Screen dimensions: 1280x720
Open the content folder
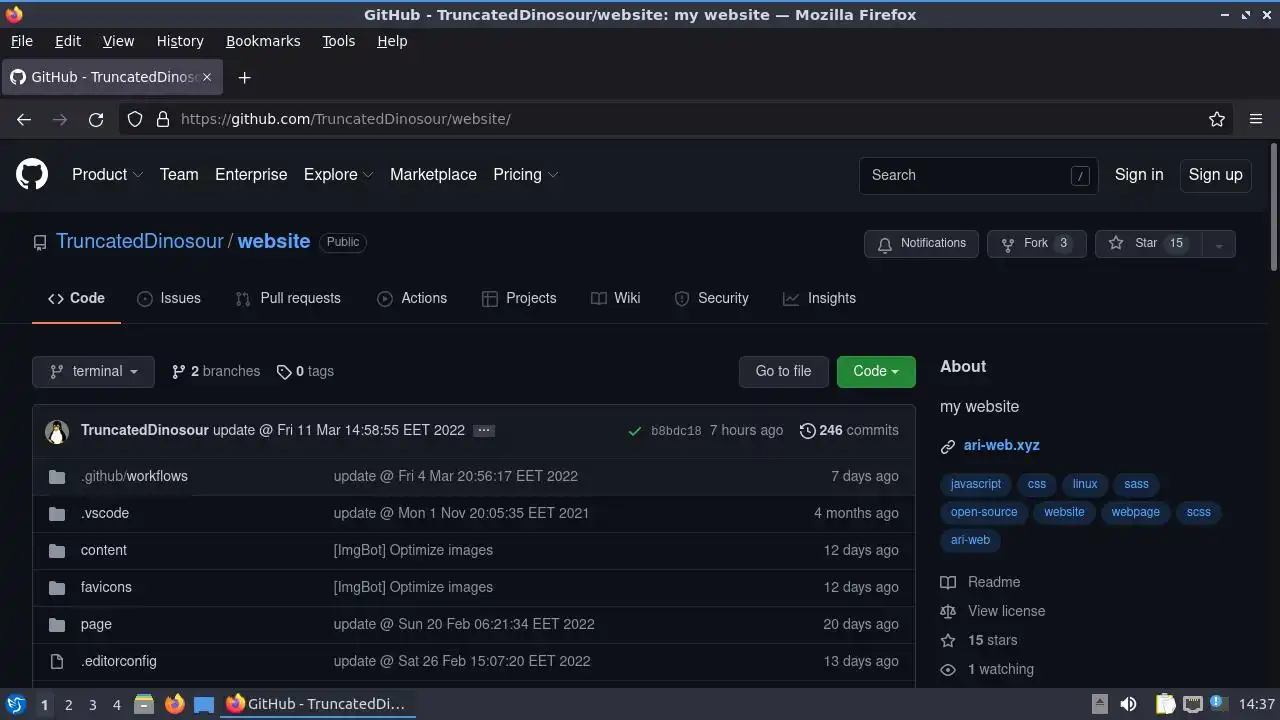104,550
